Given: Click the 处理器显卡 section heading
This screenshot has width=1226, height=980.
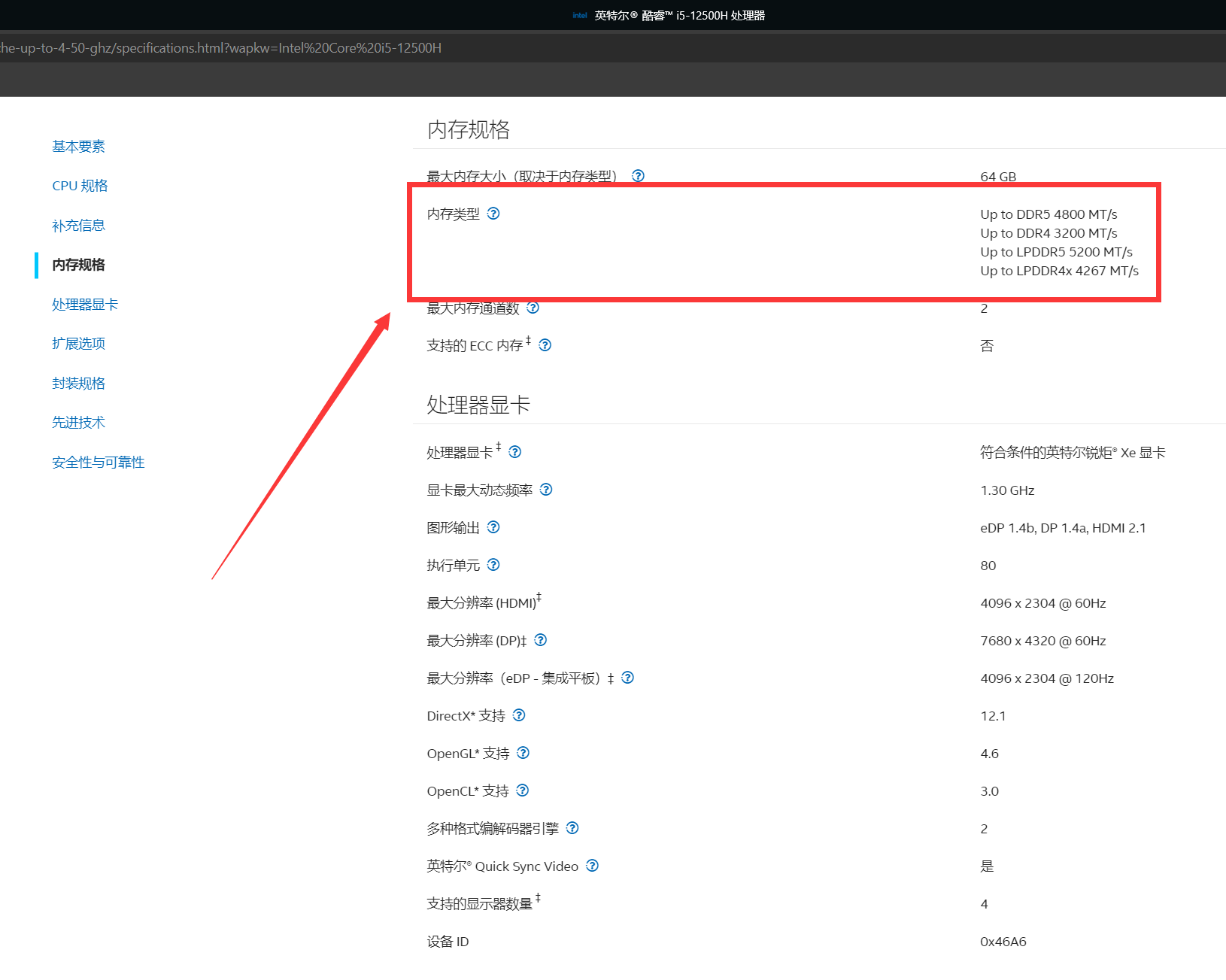Looking at the screenshot, I should pos(478,405).
